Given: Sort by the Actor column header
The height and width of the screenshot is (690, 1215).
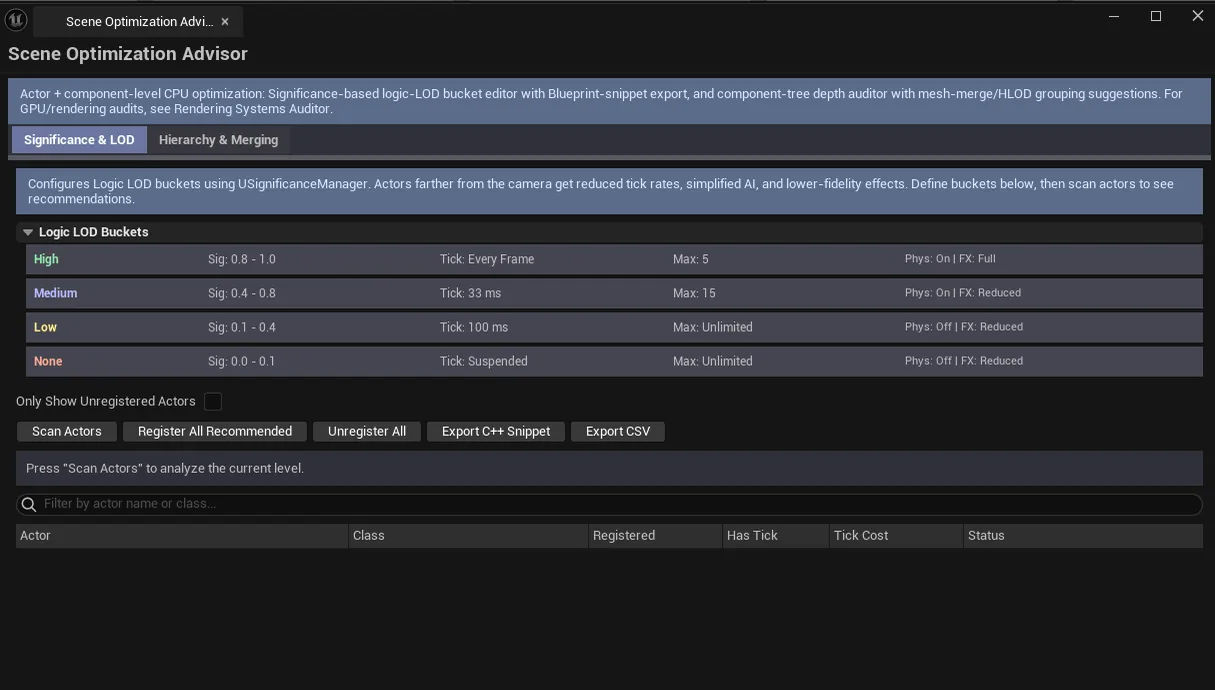Looking at the screenshot, I should (181, 536).
